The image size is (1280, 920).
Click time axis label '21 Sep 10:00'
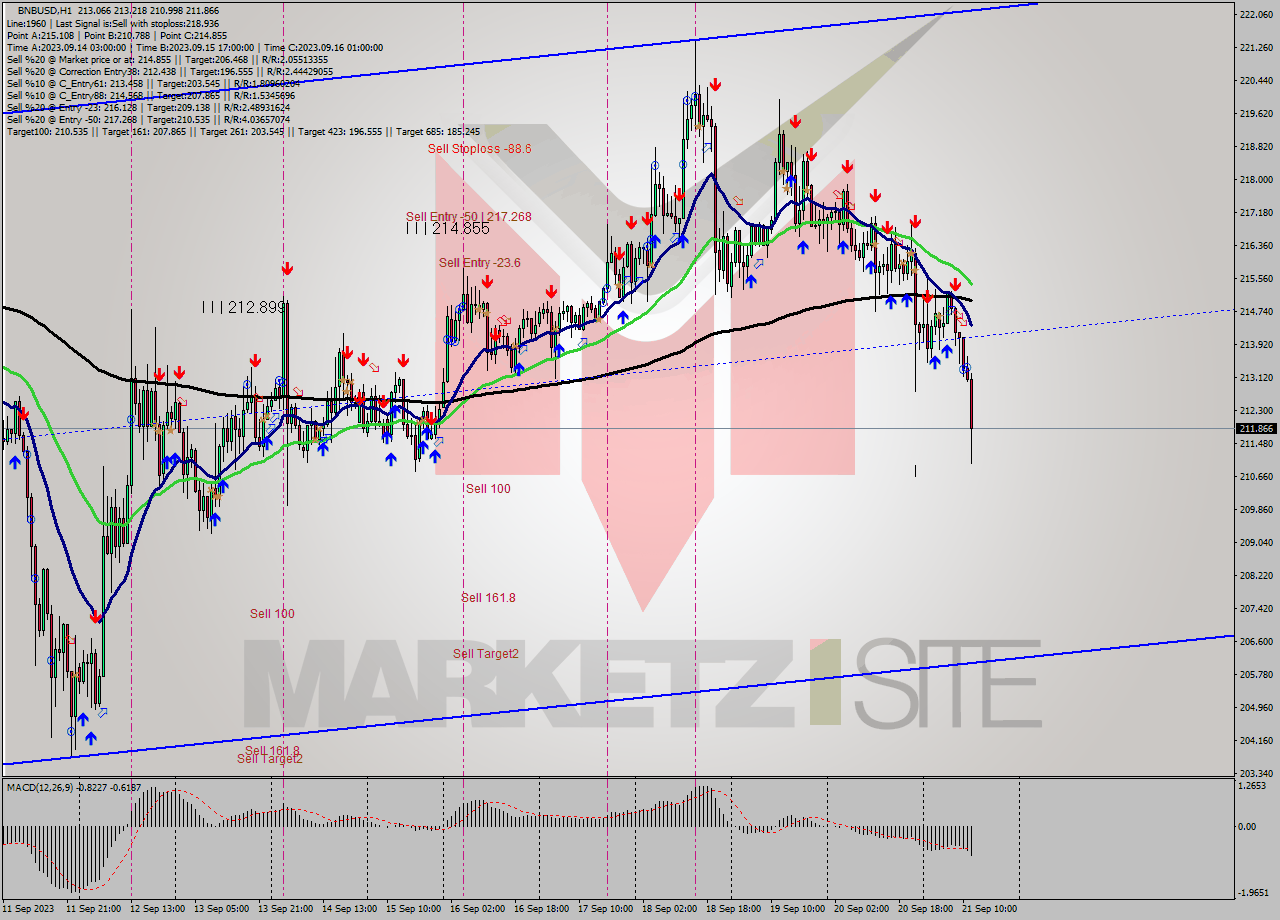[989, 908]
